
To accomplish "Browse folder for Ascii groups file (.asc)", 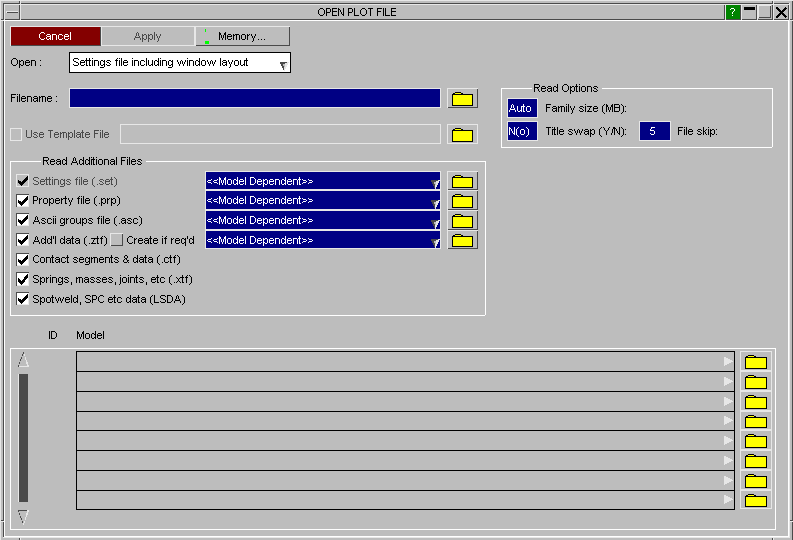I will (462, 221).
